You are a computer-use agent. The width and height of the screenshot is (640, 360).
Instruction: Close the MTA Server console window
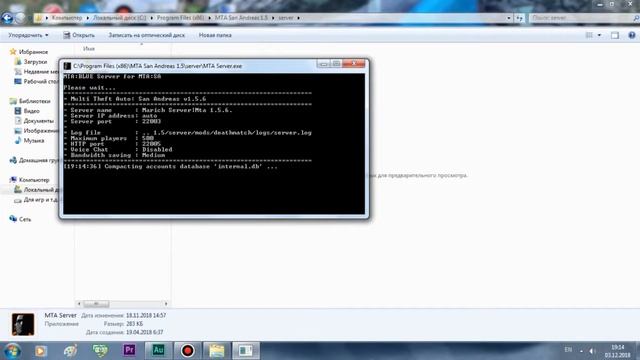pyautogui.click(x=354, y=64)
